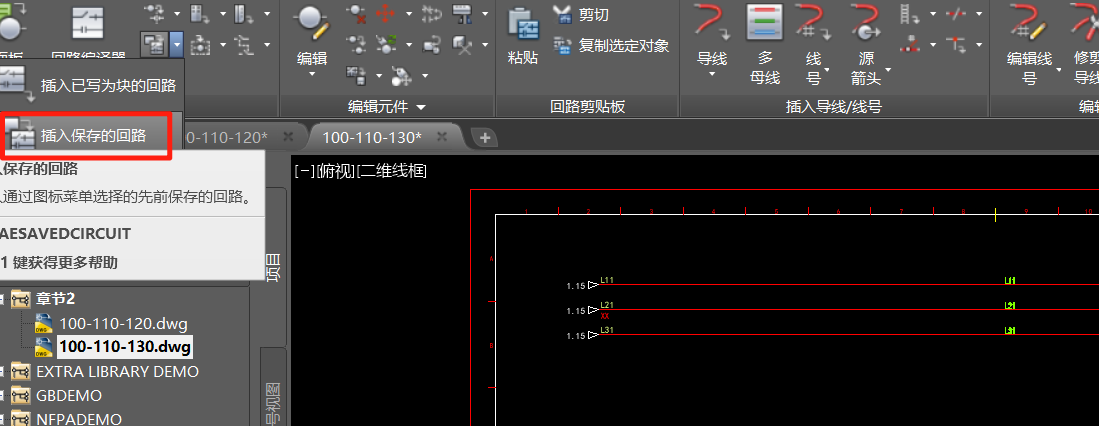Click the 编辑线号 edit wire number icon
This screenshot has height=426, width=1099.
point(1029,24)
